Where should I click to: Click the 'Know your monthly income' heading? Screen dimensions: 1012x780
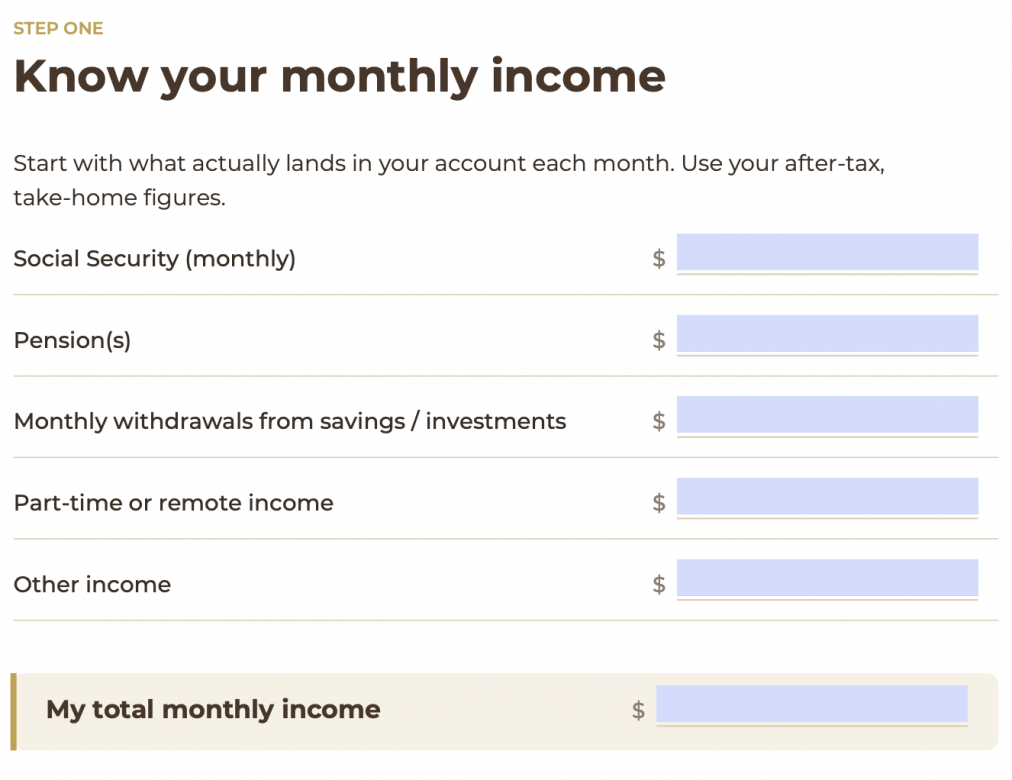[x=339, y=77]
